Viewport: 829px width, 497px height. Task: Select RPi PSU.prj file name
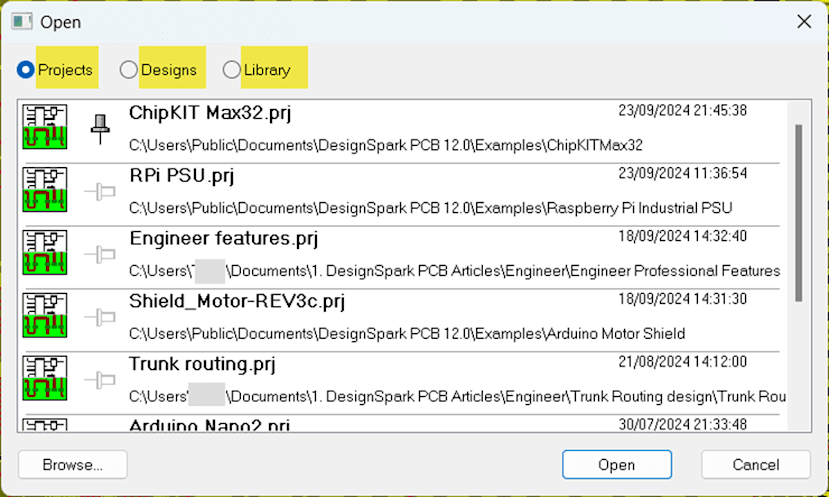181,176
